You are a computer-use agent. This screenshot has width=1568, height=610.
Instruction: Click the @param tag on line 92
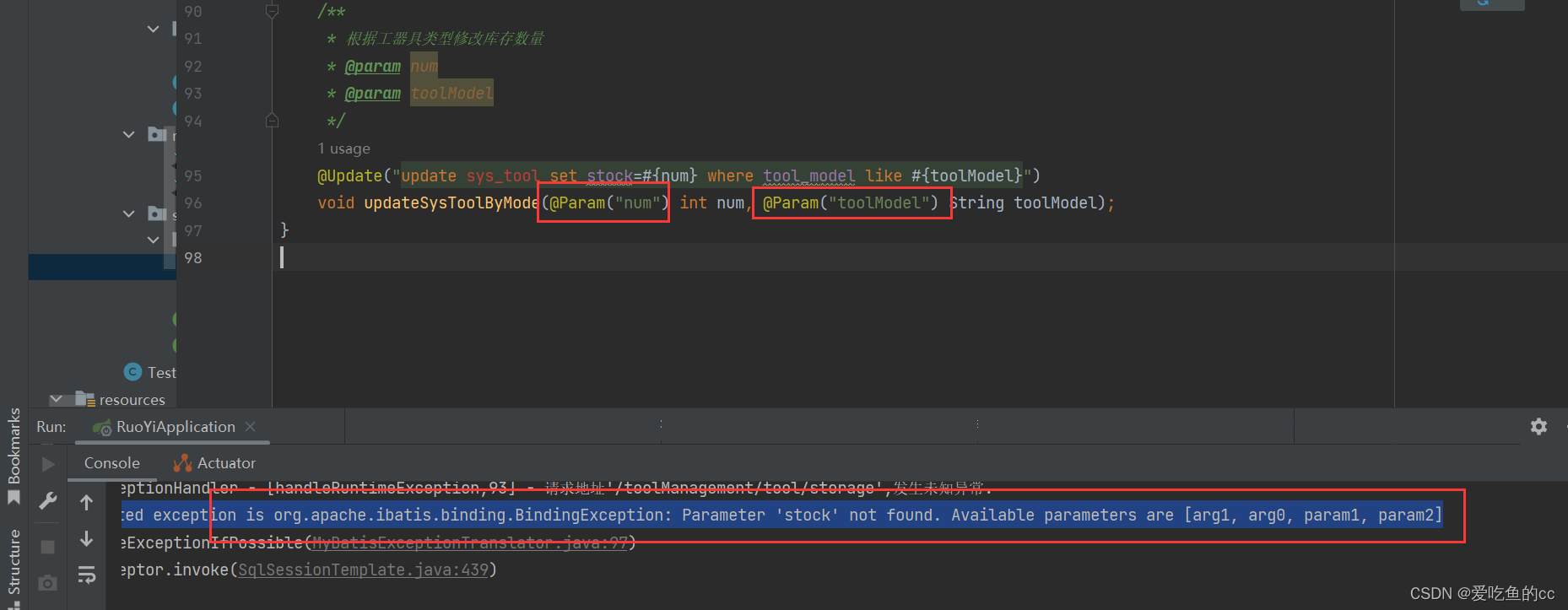(x=372, y=66)
